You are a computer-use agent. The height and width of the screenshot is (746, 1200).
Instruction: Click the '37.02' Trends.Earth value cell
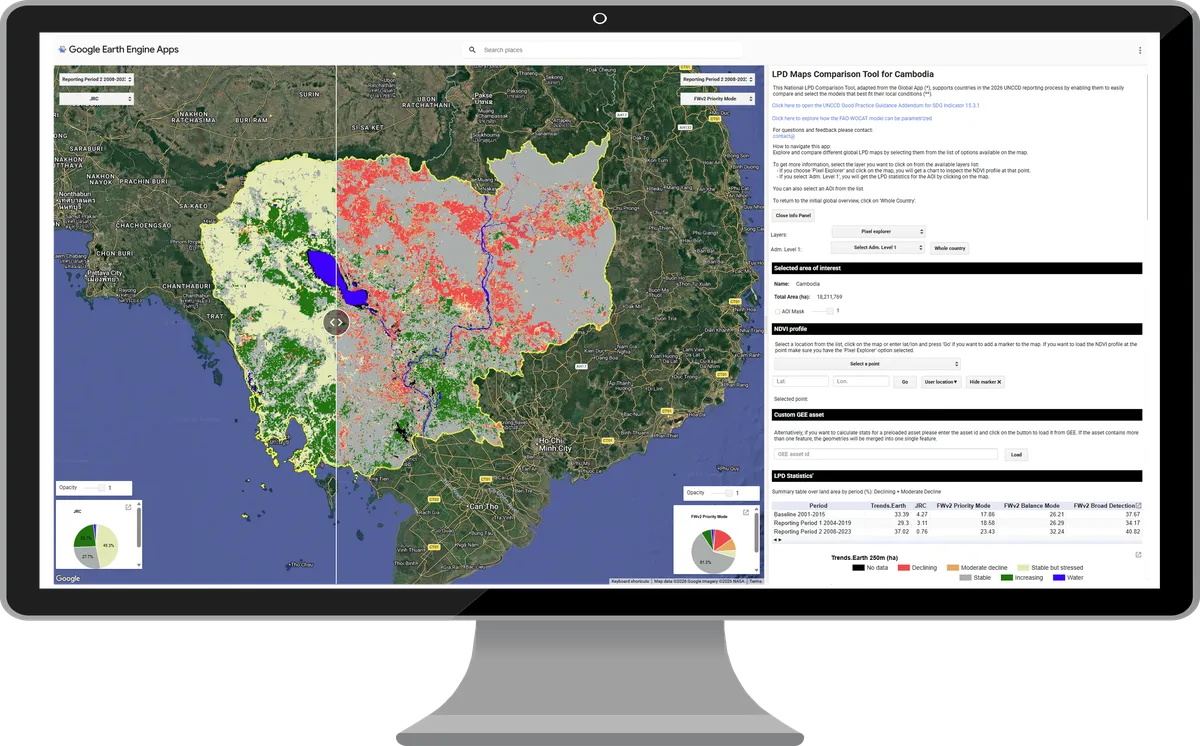pos(902,532)
